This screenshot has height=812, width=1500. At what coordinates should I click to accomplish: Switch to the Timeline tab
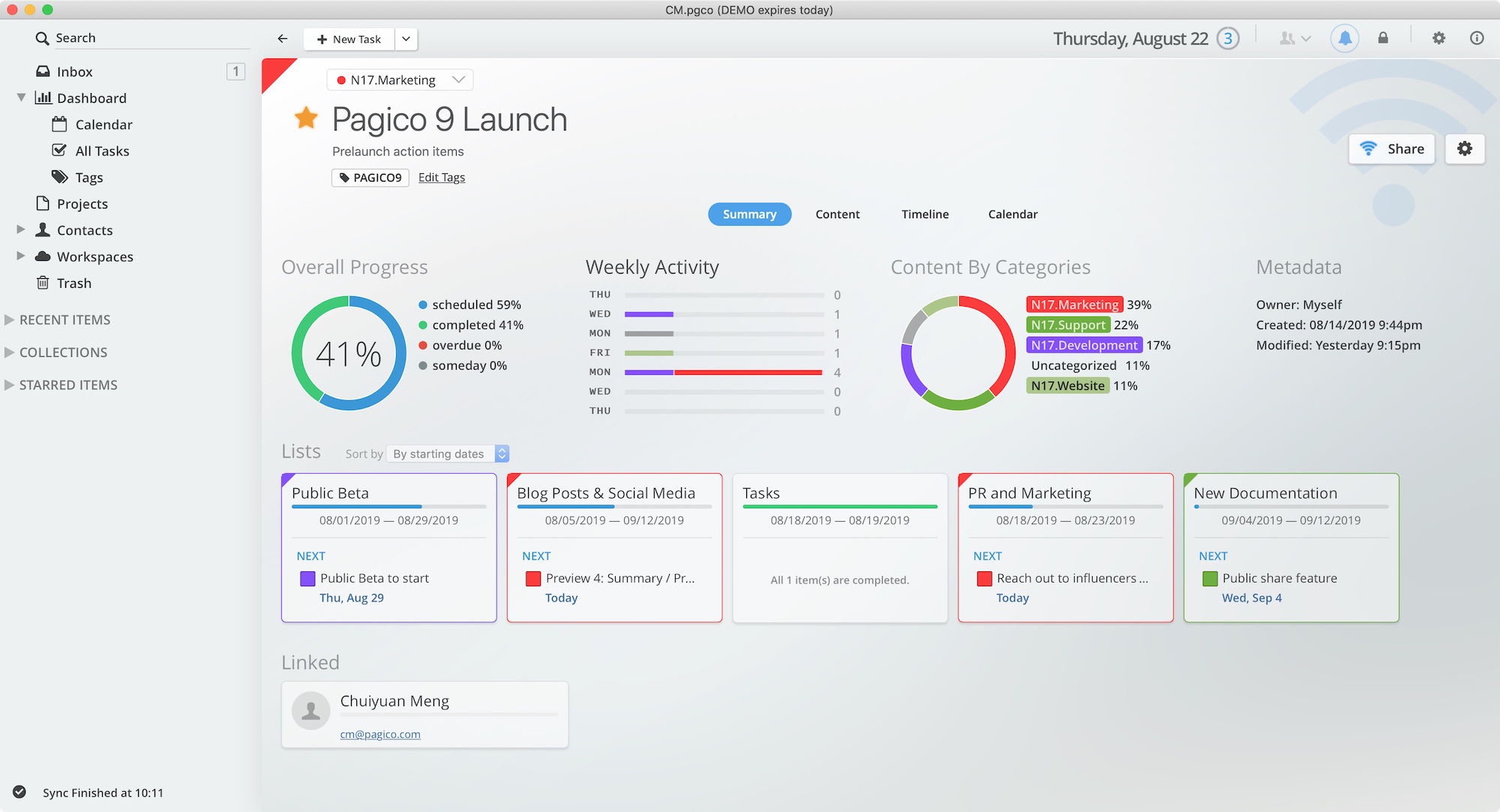tap(925, 214)
